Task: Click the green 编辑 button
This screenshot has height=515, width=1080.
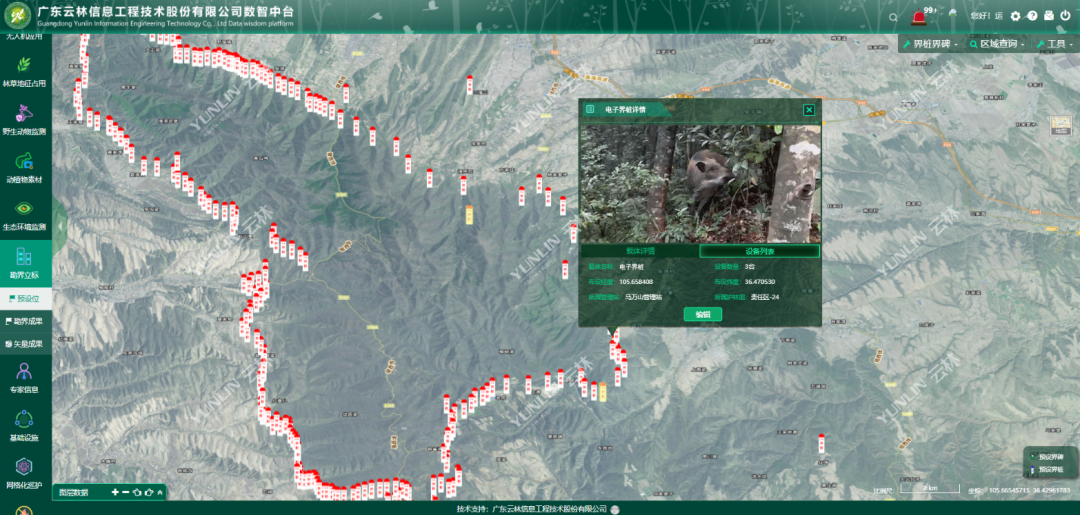Action: pos(703,314)
